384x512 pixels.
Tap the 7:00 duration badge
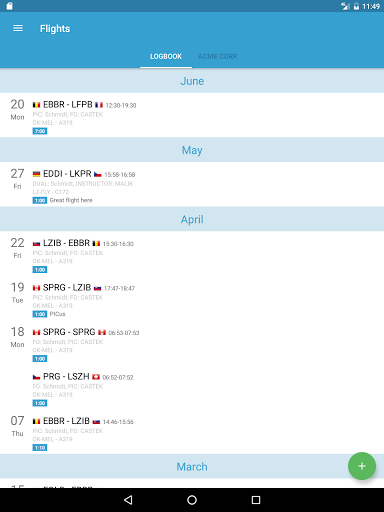point(40,131)
